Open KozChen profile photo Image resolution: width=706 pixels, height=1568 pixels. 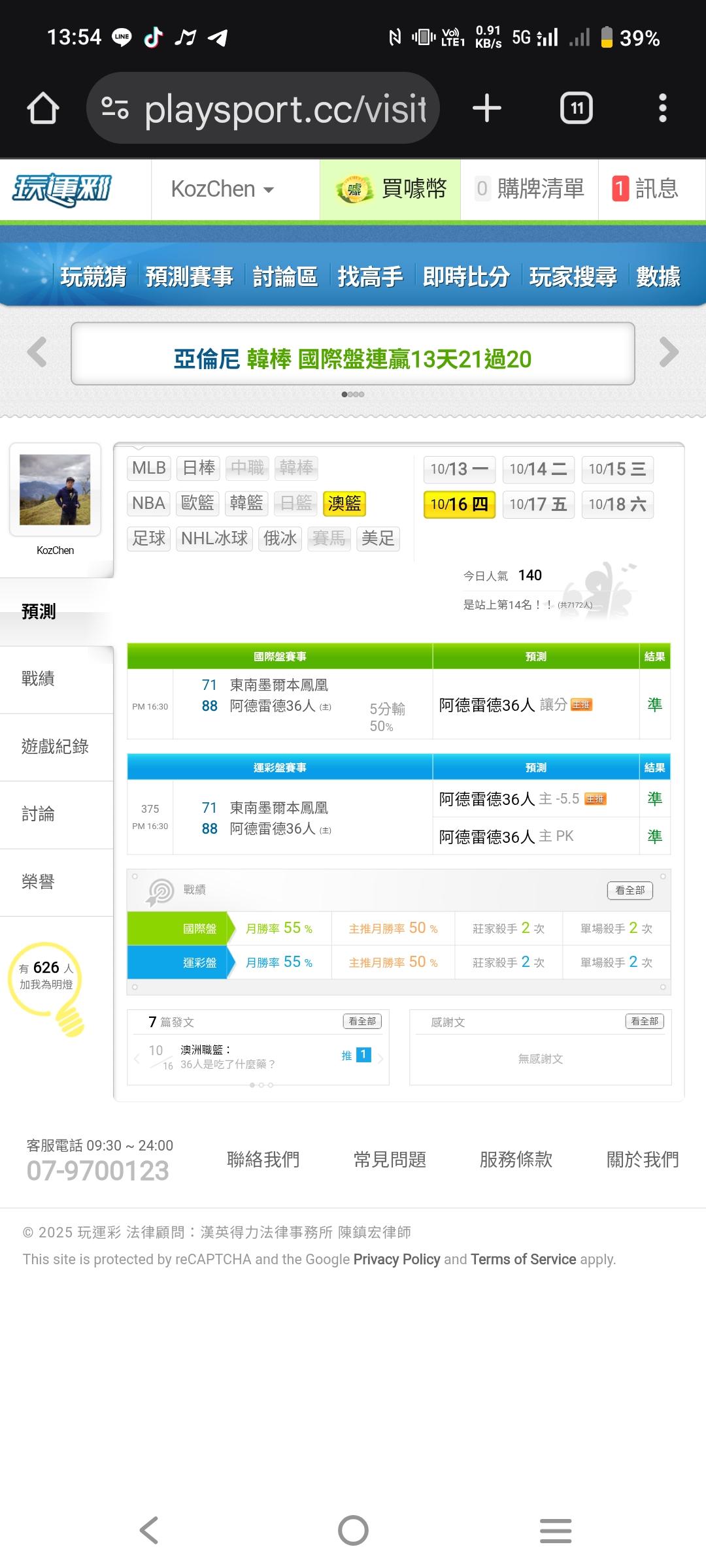[x=55, y=489]
